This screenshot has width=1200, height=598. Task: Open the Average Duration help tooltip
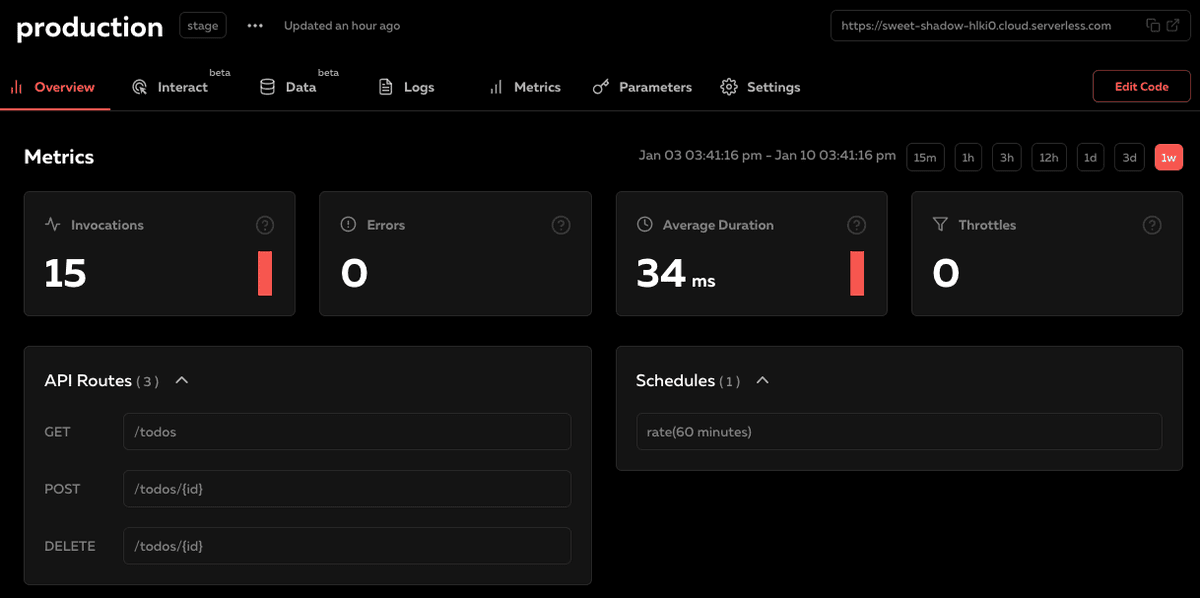pos(856,225)
